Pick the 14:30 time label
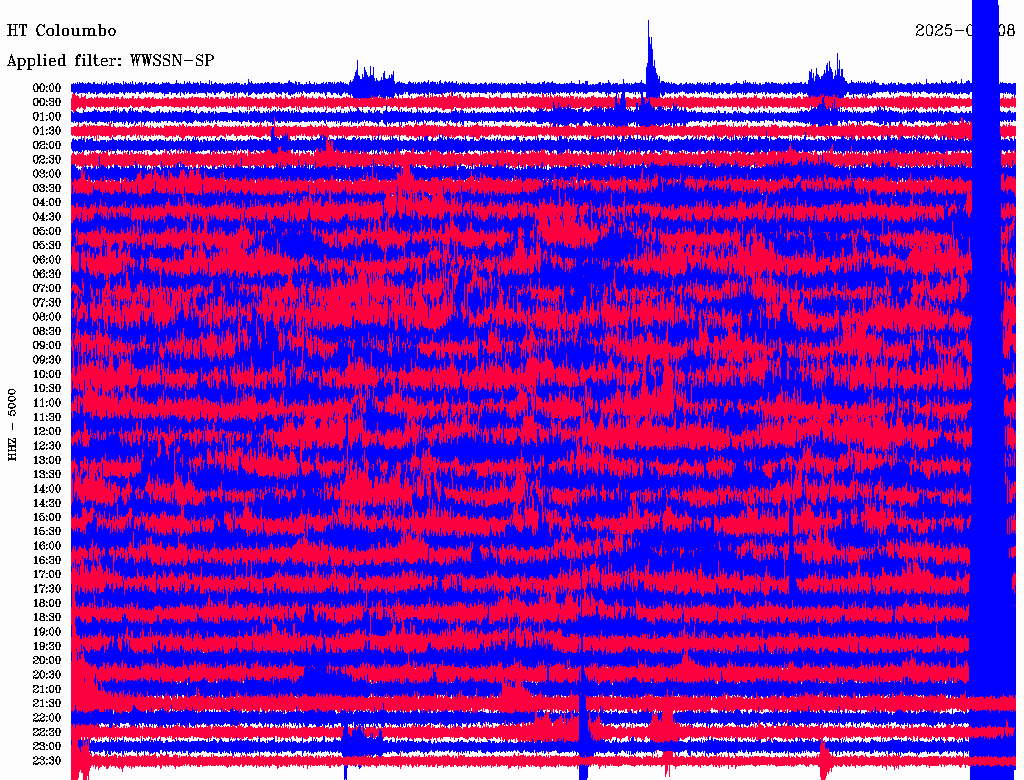1024x780 pixels. (47, 504)
